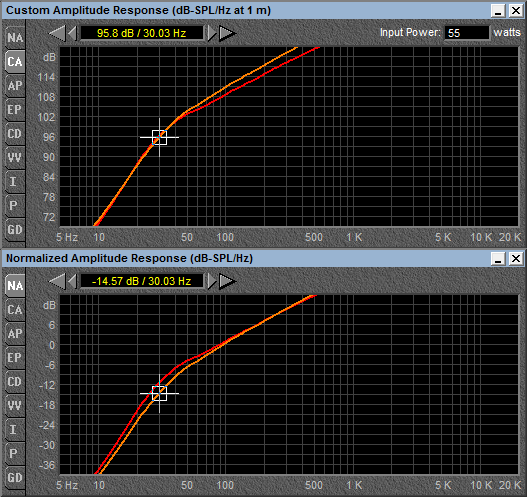The image size is (527, 498).
Task: Click the large right arrow next to the 95.8 dB readout
Action: tap(228, 33)
